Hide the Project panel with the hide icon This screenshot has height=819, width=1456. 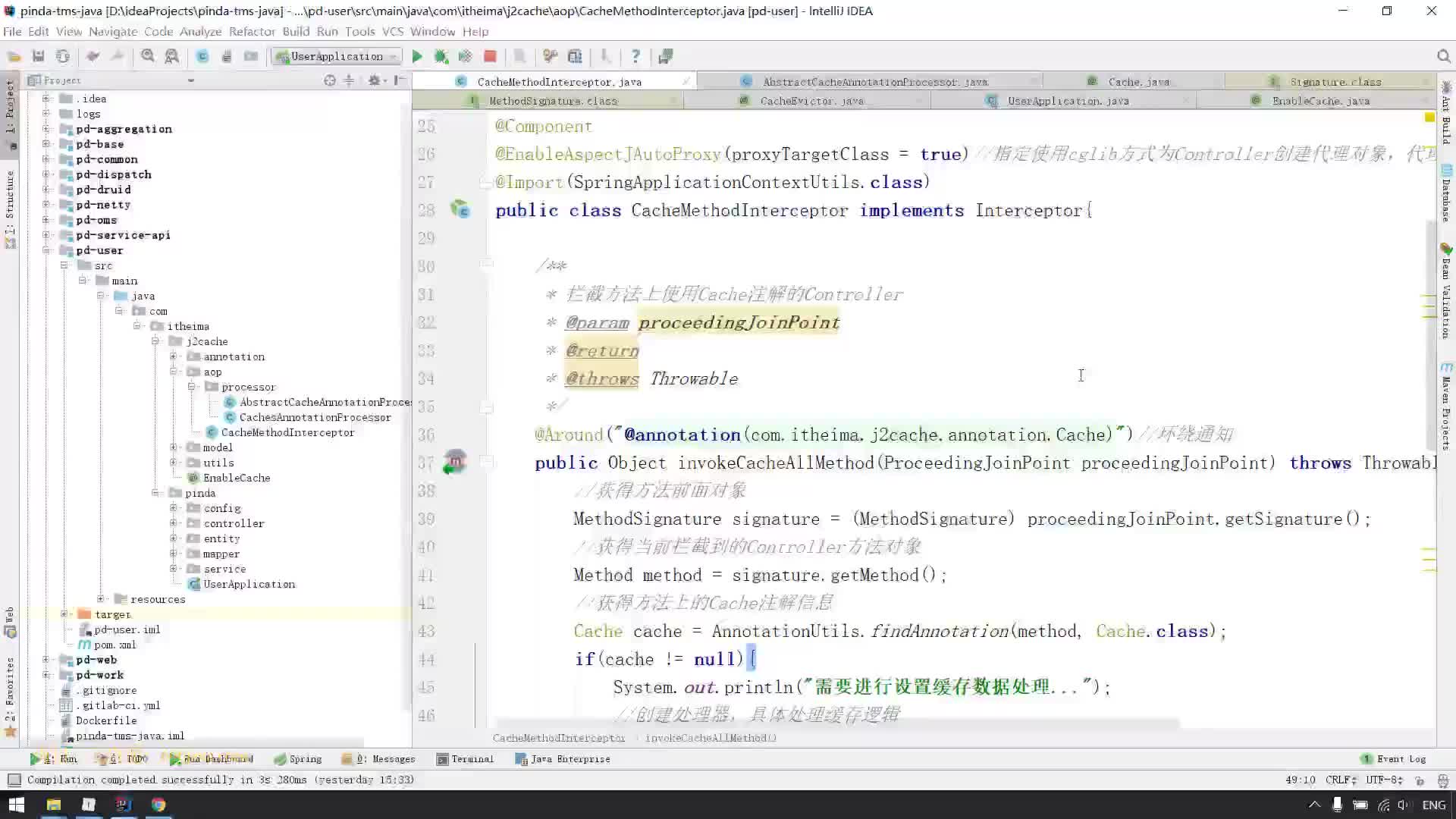400,80
